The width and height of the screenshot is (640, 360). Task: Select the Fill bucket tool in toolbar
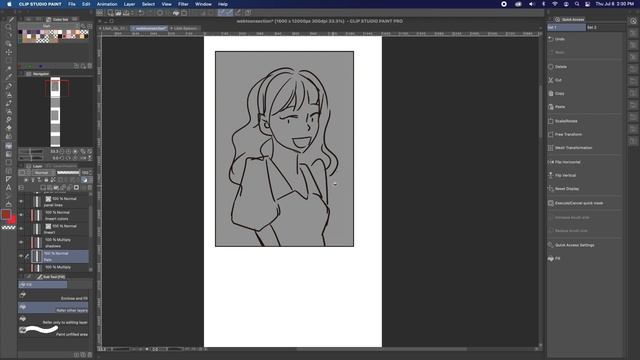click(9, 146)
